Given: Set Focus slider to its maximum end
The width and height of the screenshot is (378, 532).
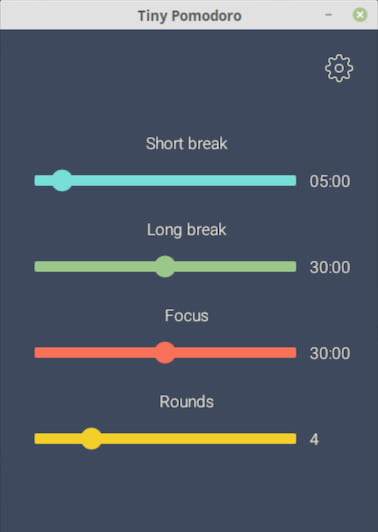Looking at the screenshot, I should 295,353.
